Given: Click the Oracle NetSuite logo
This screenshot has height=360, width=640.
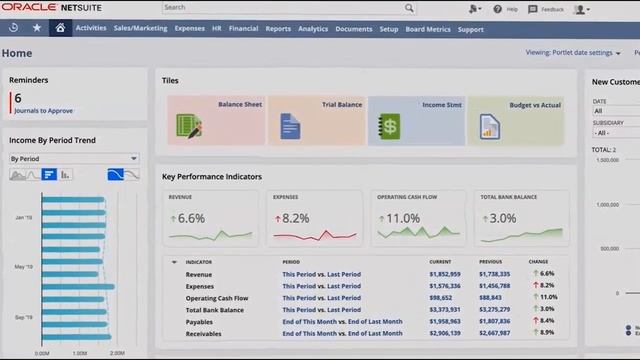Looking at the screenshot, I should pyautogui.click(x=51, y=7).
